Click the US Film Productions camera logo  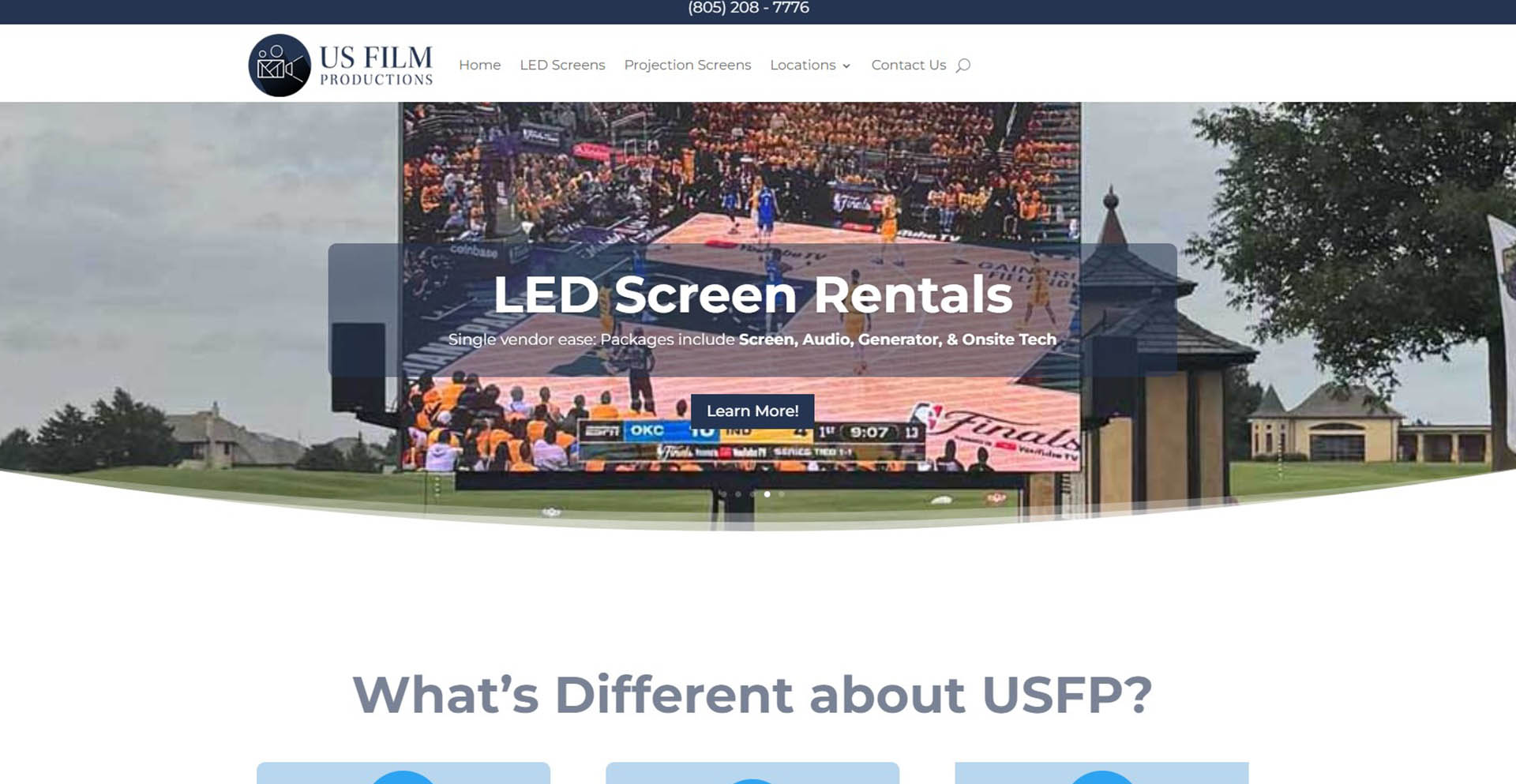pyautogui.click(x=340, y=66)
